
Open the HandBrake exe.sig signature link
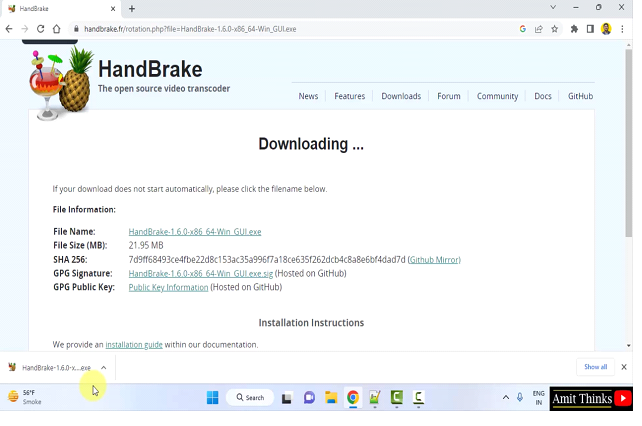(x=201, y=274)
